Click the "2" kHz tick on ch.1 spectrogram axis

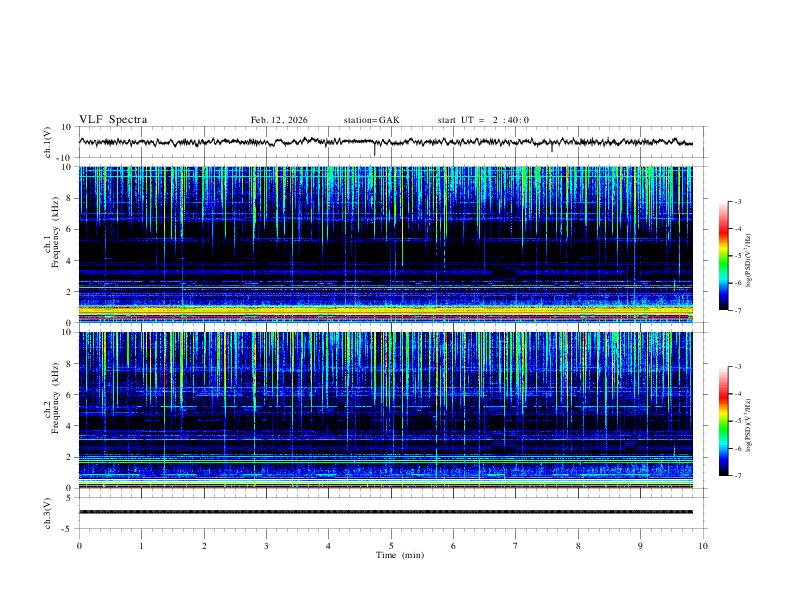(69, 291)
